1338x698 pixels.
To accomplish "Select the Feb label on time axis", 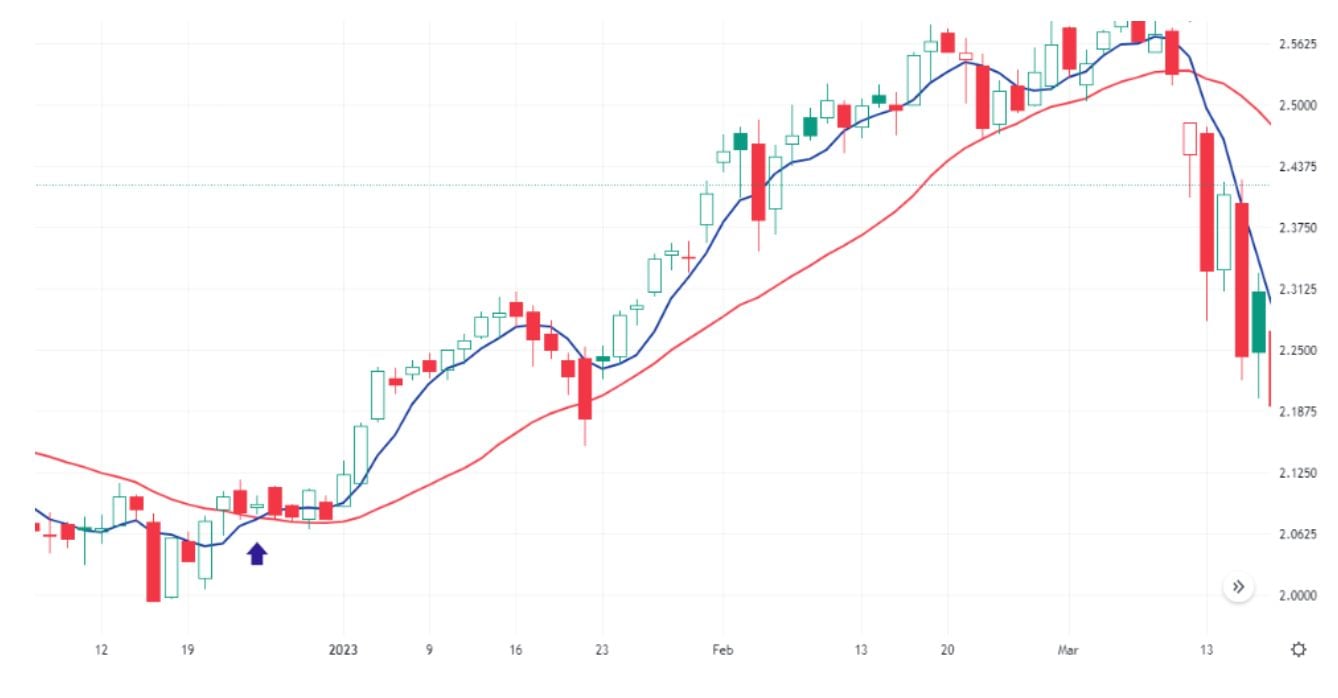I will point(723,650).
